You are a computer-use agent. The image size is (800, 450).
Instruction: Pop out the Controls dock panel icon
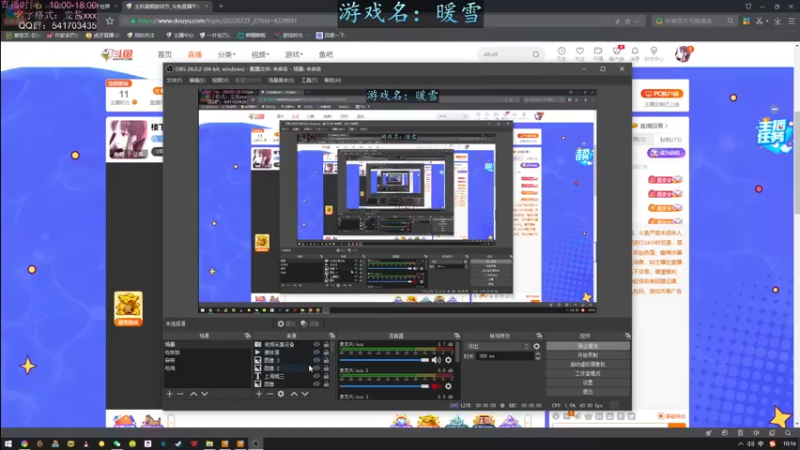(x=628, y=336)
